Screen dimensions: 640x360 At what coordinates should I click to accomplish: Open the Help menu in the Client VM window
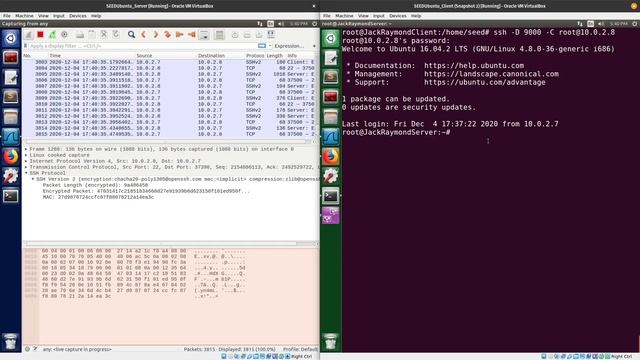[416, 16]
